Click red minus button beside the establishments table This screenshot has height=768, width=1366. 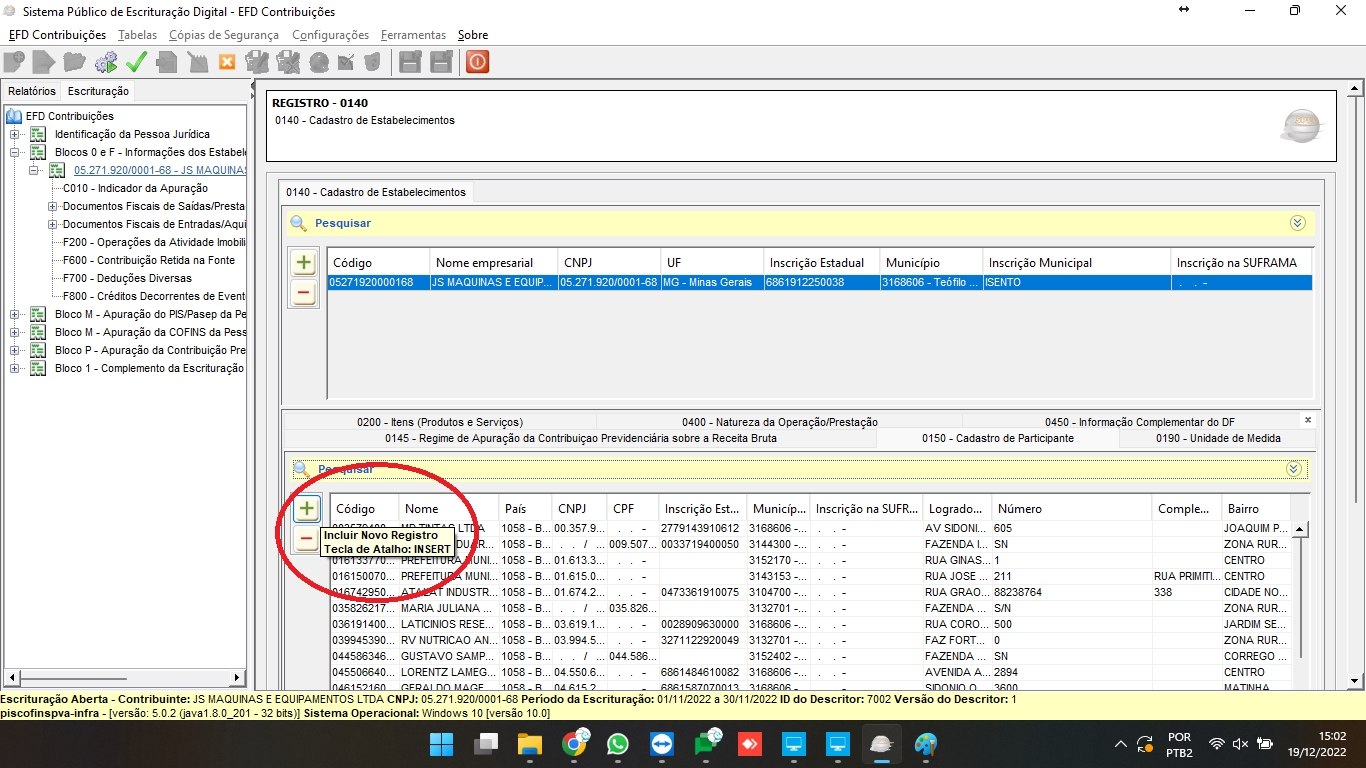point(304,293)
